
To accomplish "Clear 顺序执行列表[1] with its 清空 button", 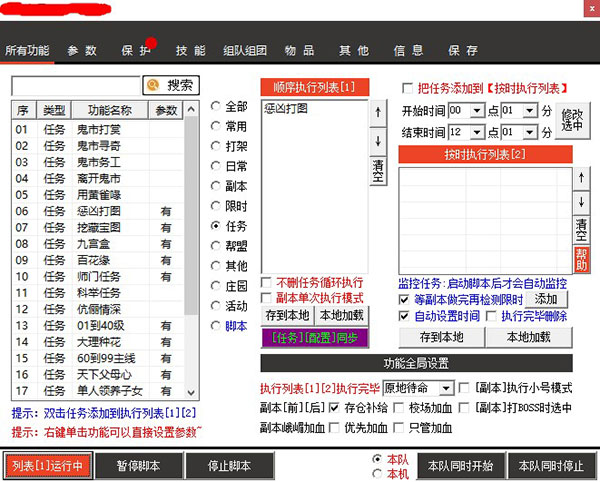I will (377, 169).
